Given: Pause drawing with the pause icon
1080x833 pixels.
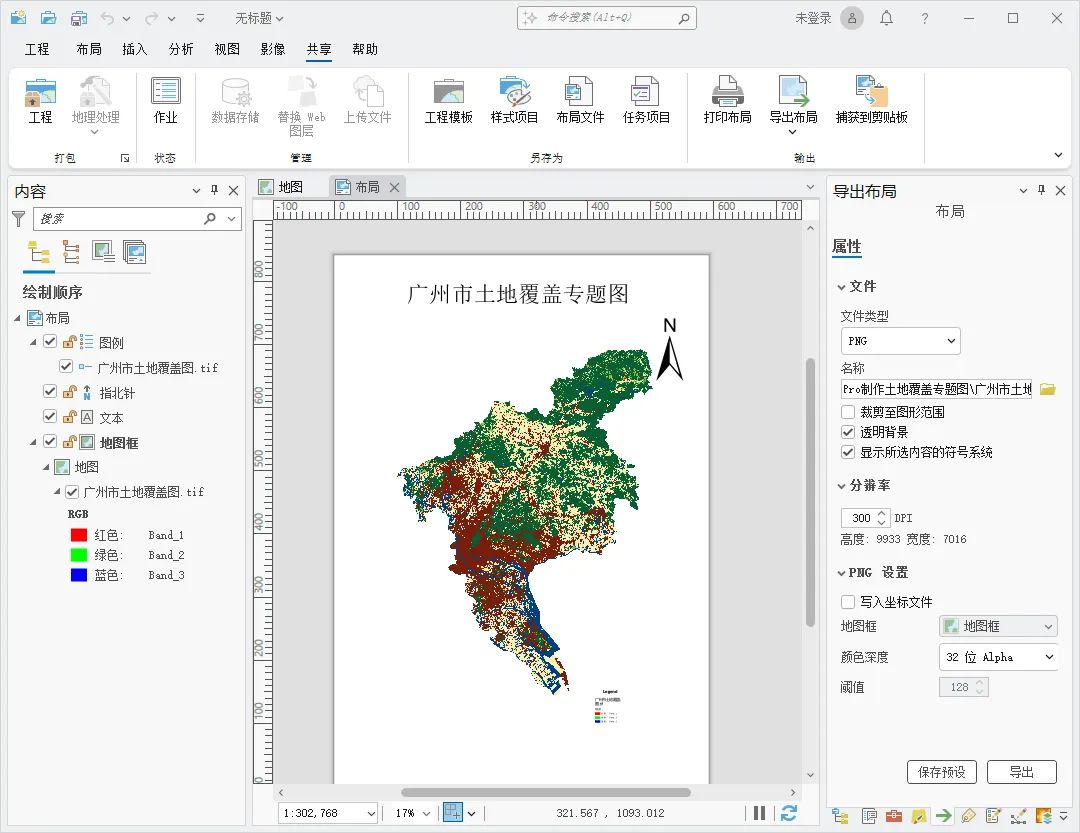Looking at the screenshot, I should 759,813.
